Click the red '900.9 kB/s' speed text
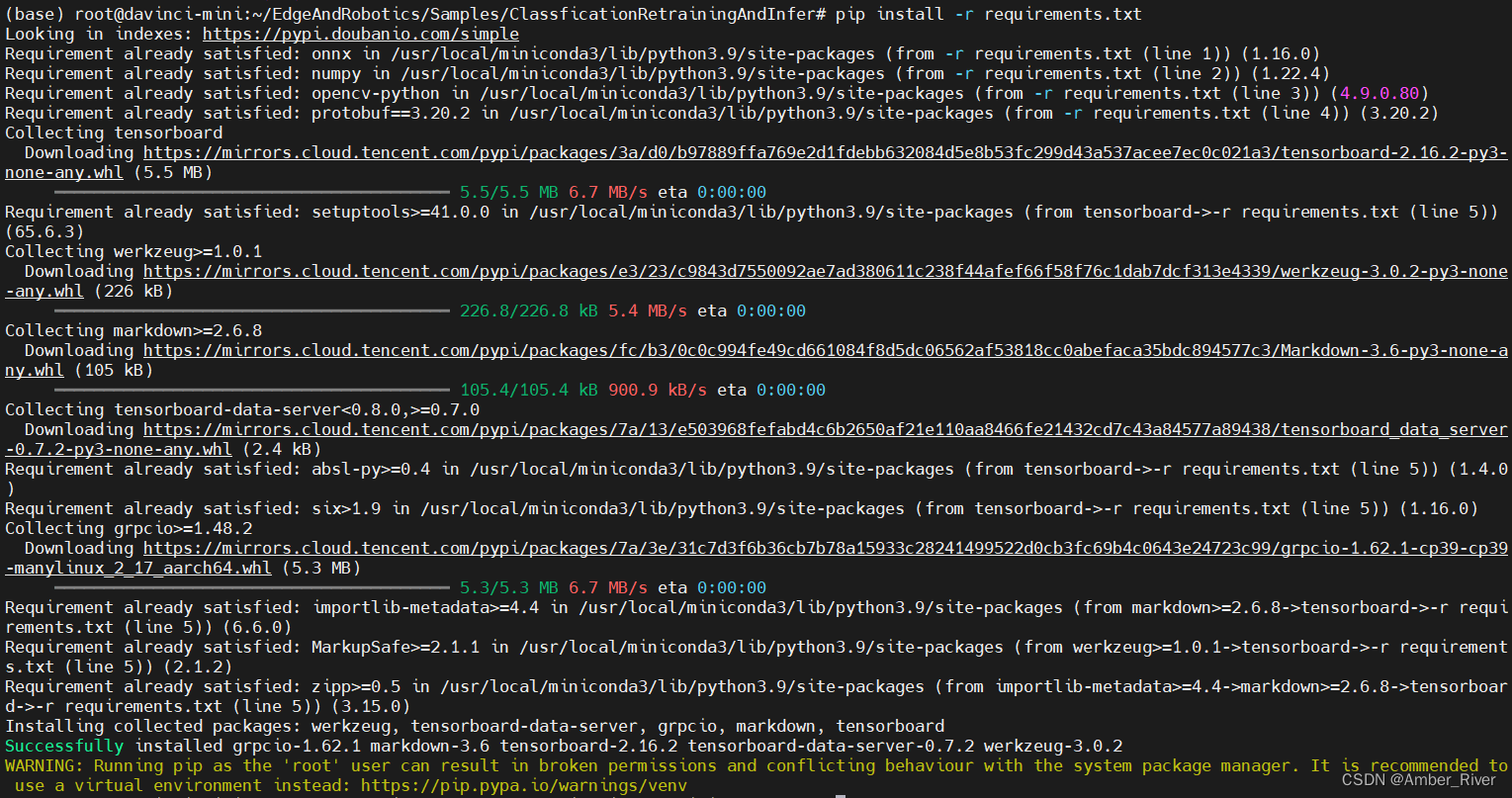 [x=658, y=390]
